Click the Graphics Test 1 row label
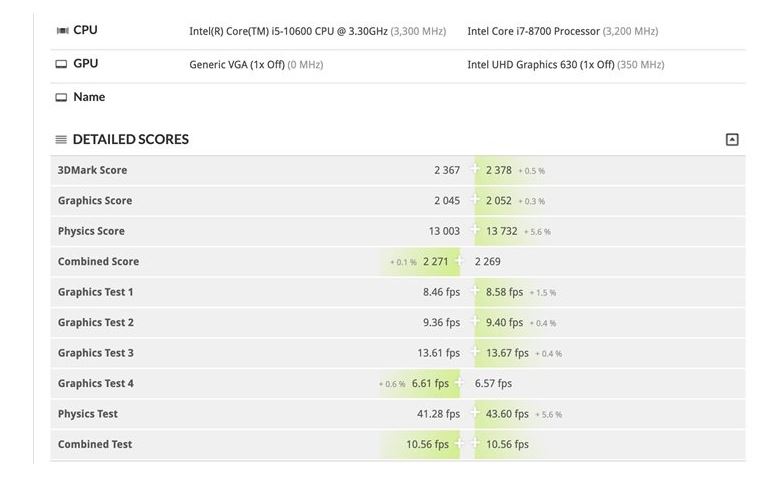Viewport: 775px width, 477px height. (95, 293)
